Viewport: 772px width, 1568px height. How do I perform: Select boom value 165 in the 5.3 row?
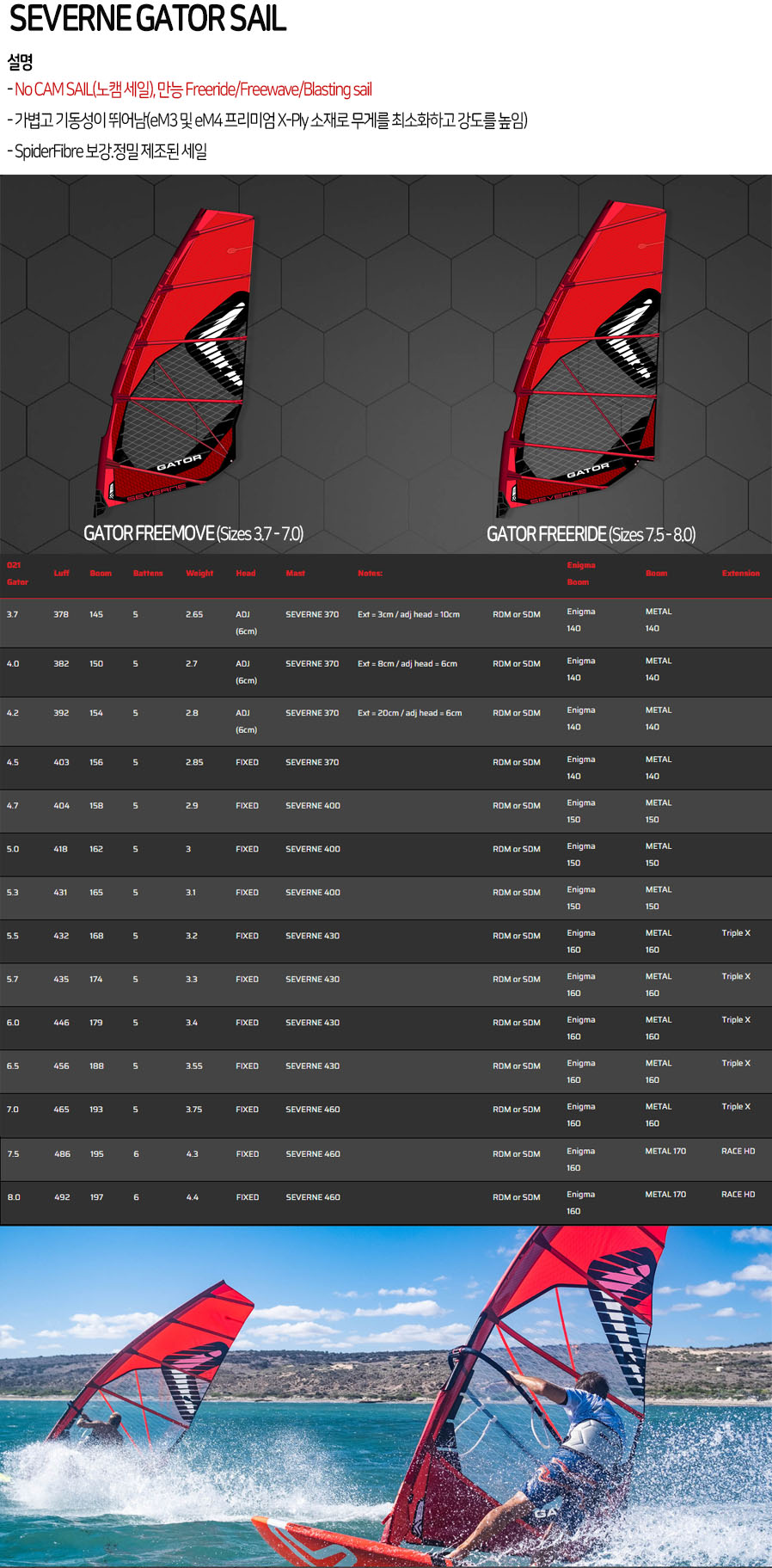tap(96, 892)
